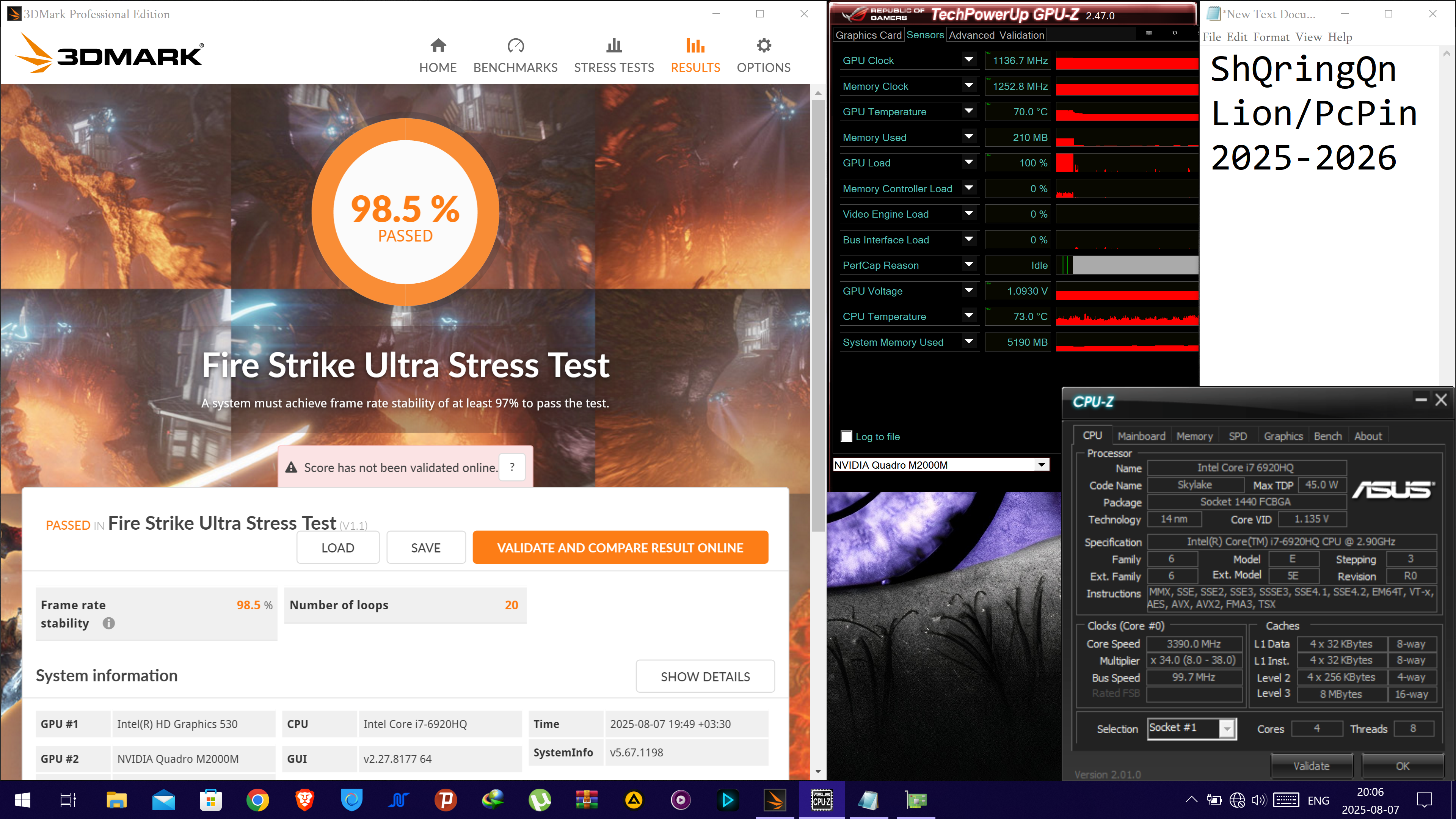This screenshot has height=819, width=1456.
Task: Go to 3DMark Home tab
Action: click(x=438, y=55)
